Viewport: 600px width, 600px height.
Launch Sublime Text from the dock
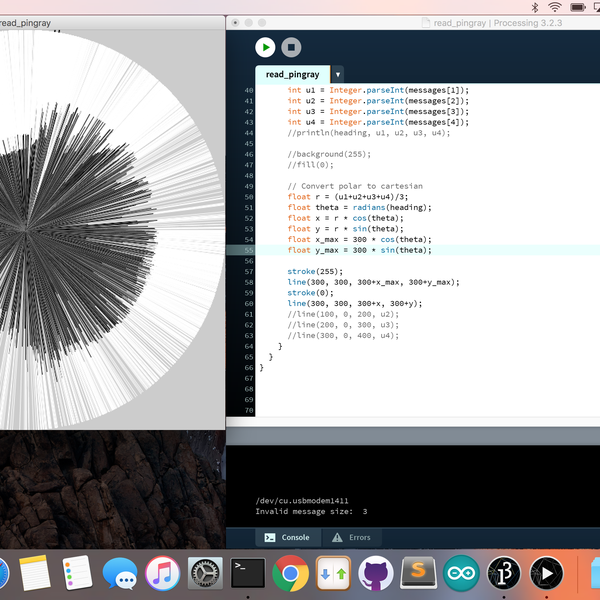[418, 574]
